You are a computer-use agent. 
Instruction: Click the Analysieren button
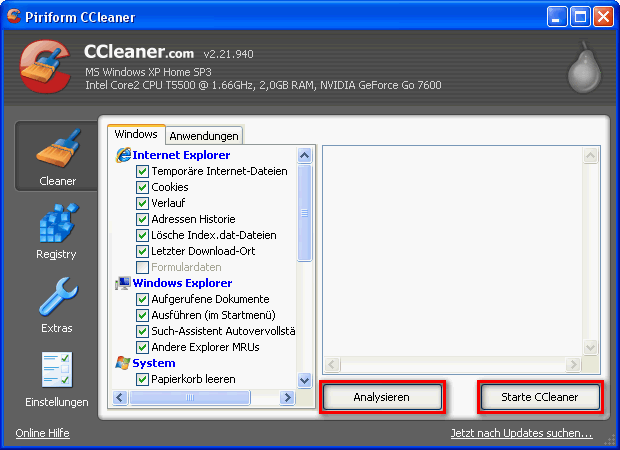point(382,397)
